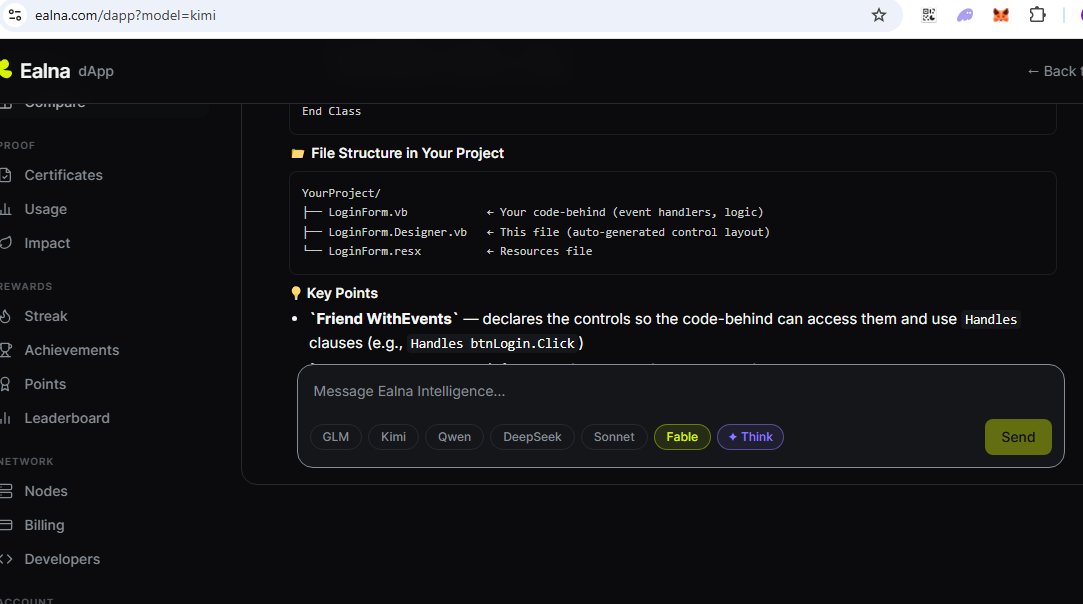Click the address bar URL
1083x604 pixels.
click(125, 15)
